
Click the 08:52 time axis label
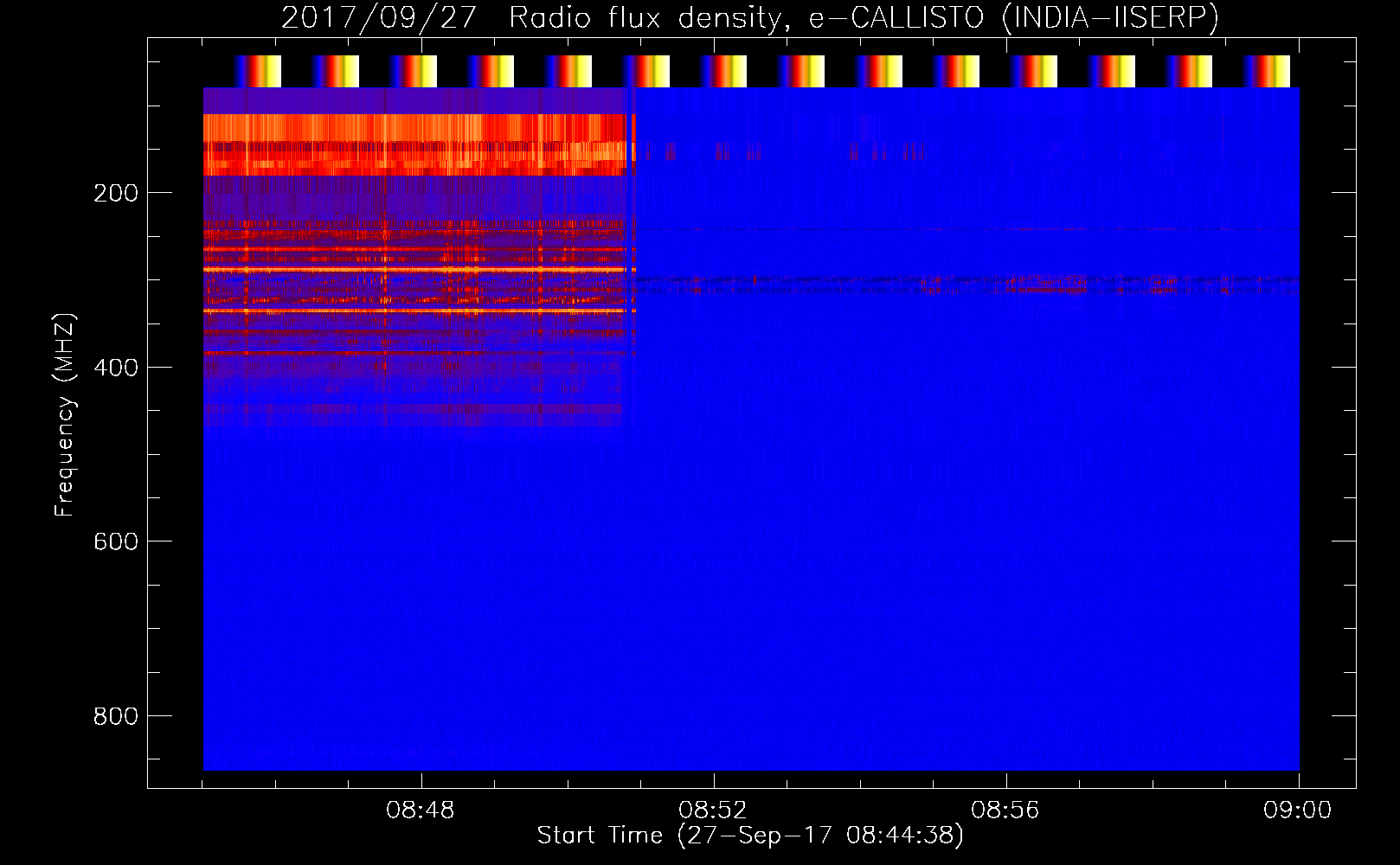(x=713, y=811)
